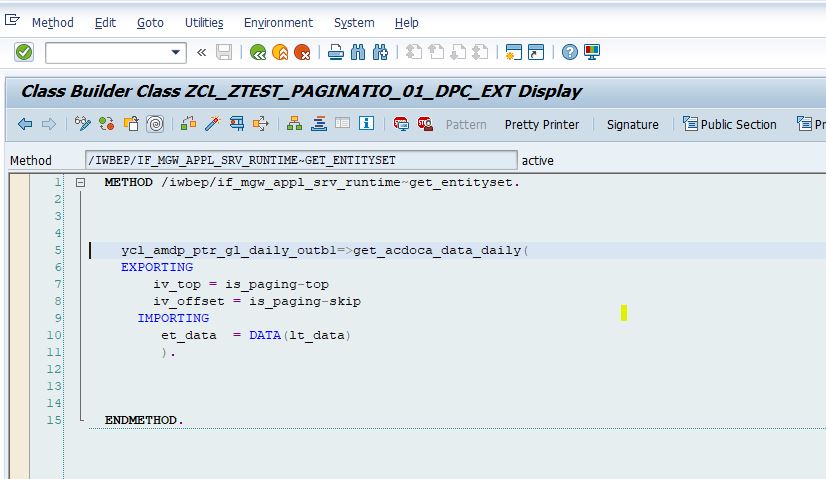Click text 'iv_top = is_paging-top' on line 7
826x479 pixels.
click(x=241, y=285)
